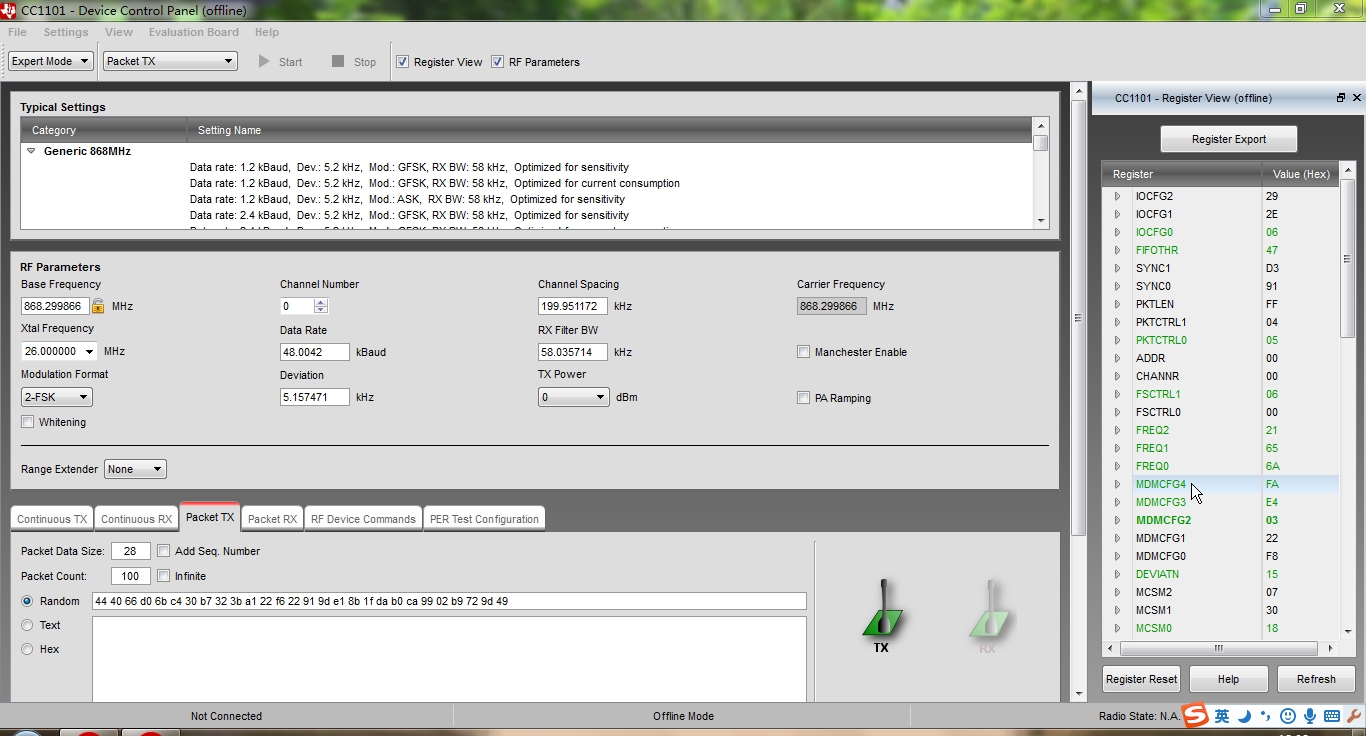Switch to the Continuous RX tab

point(136,519)
